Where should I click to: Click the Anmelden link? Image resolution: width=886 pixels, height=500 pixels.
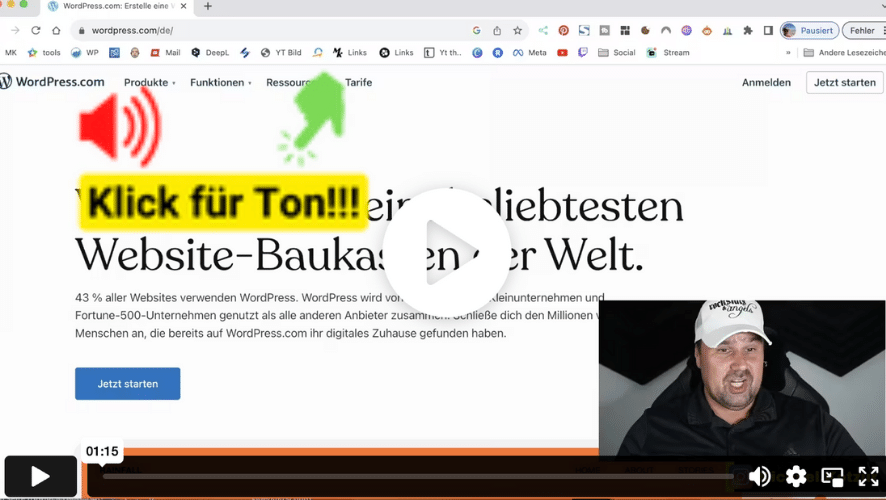[766, 82]
